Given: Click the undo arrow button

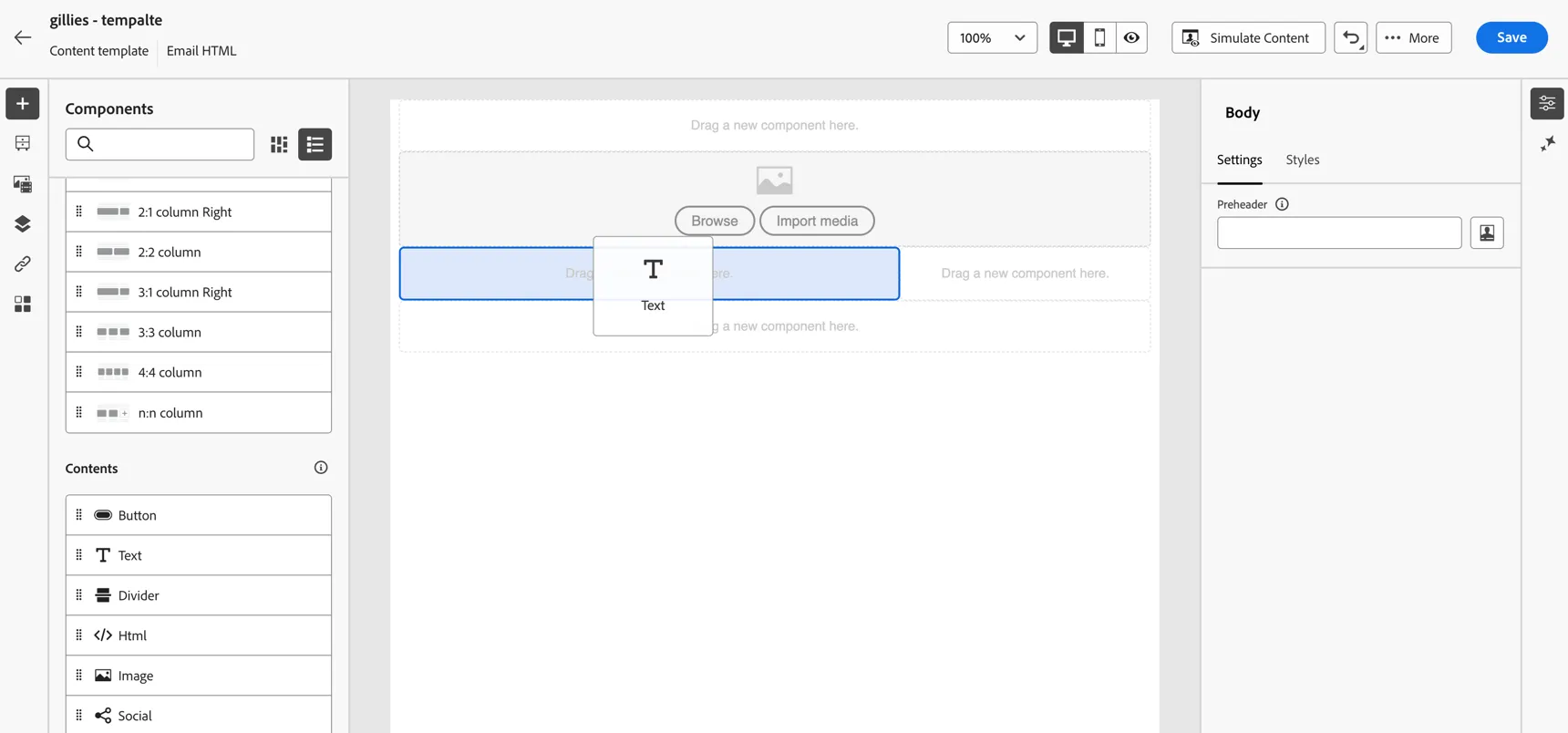Looking at the screenshot, I should (1351, 37).
